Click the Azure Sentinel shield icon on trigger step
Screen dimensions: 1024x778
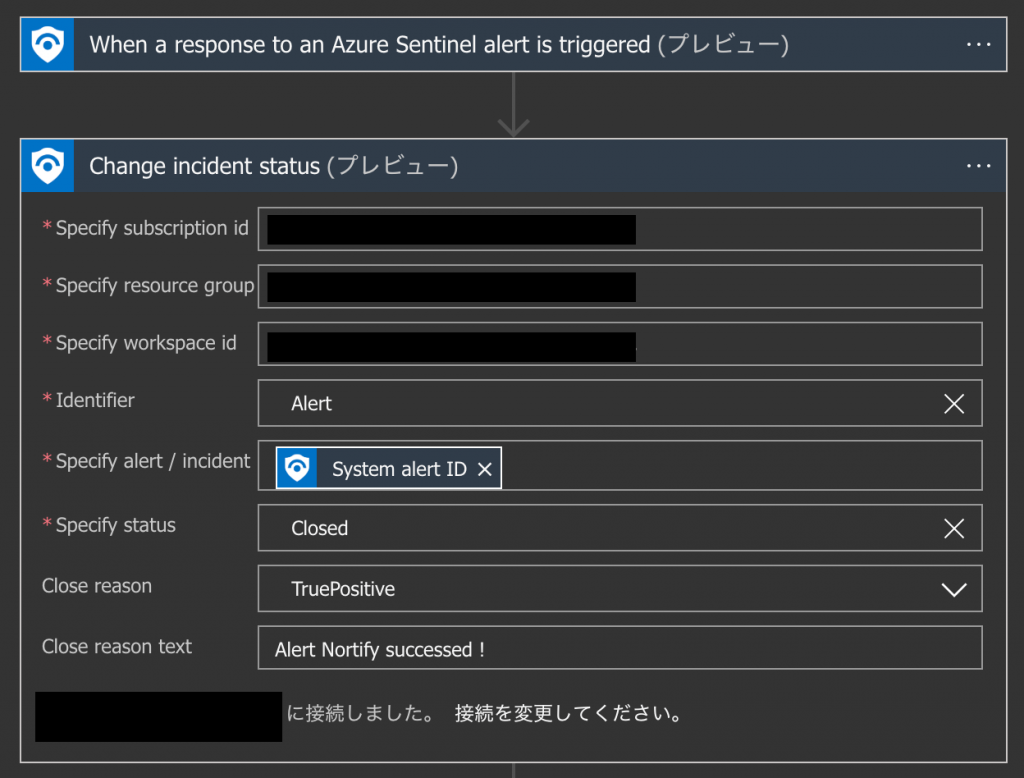click(x=48, y=44)
